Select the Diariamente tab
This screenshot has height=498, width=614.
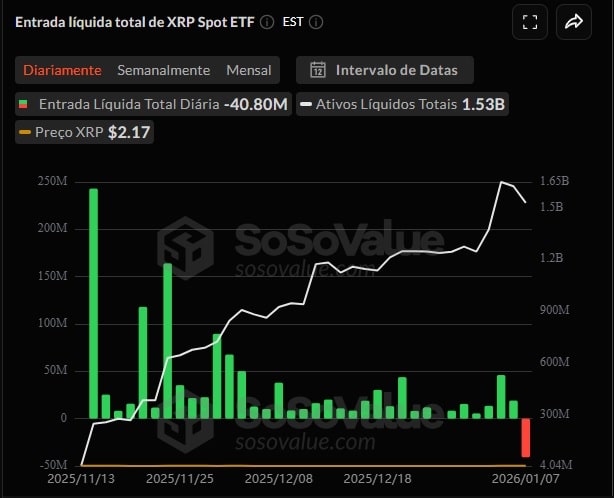pos(62,70)
